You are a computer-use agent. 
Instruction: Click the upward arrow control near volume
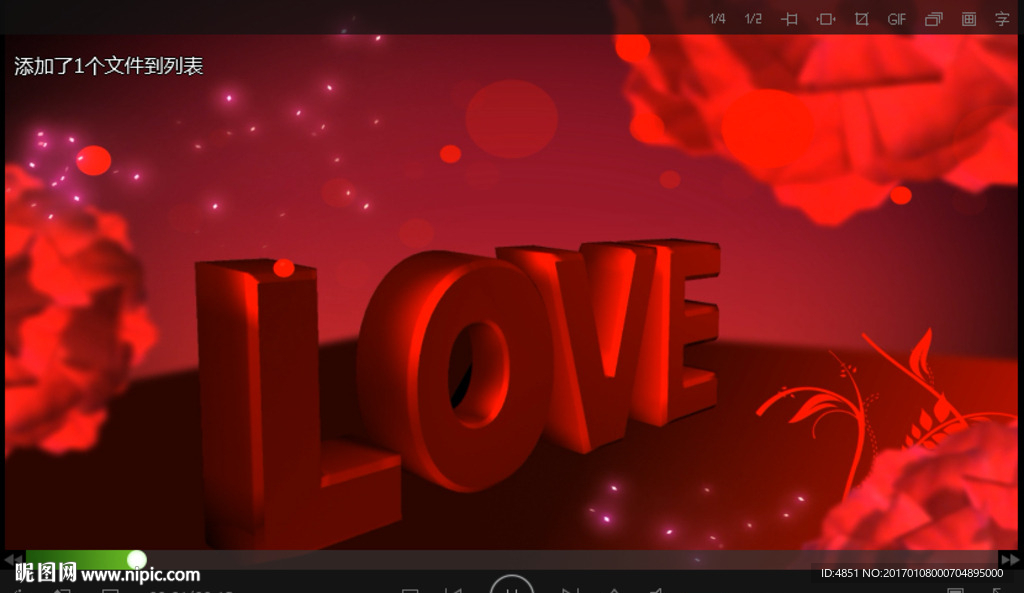coord(614,589)
